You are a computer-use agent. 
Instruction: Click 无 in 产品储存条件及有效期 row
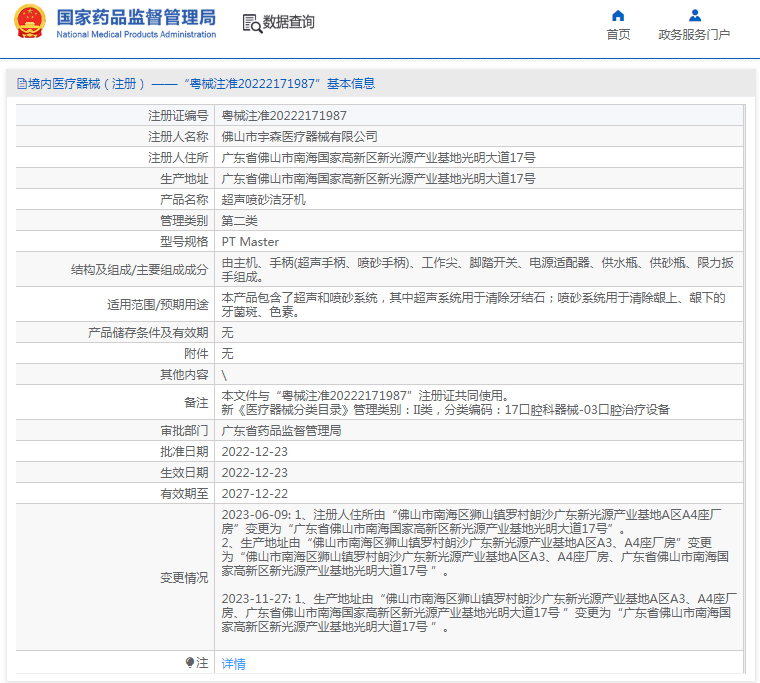pyautogui.click(x=227, y=333)
